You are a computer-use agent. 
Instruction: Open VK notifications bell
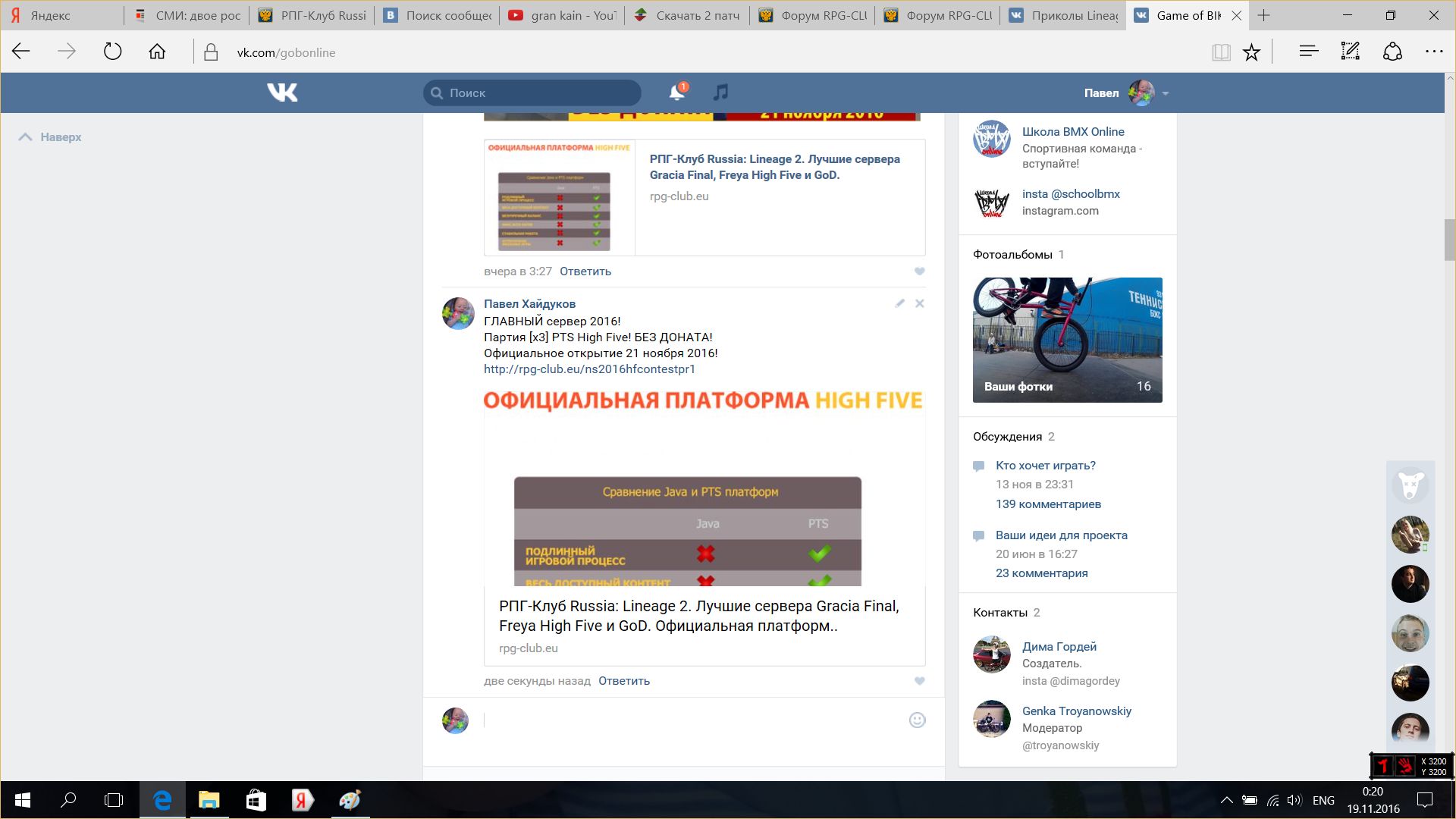point(676,93)
